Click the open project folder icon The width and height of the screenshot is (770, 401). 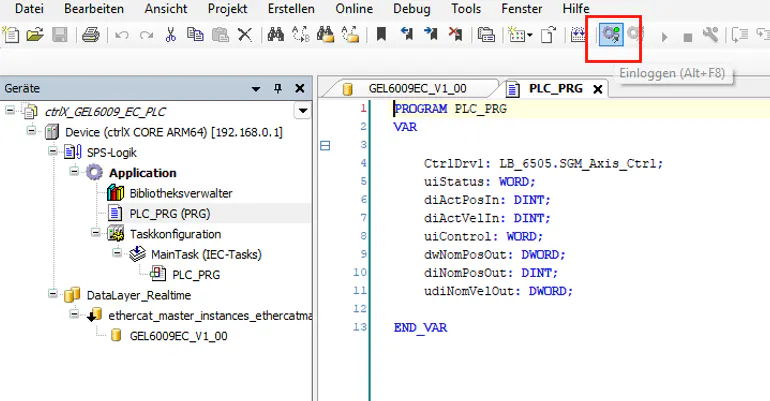click(x=35, y=35)
